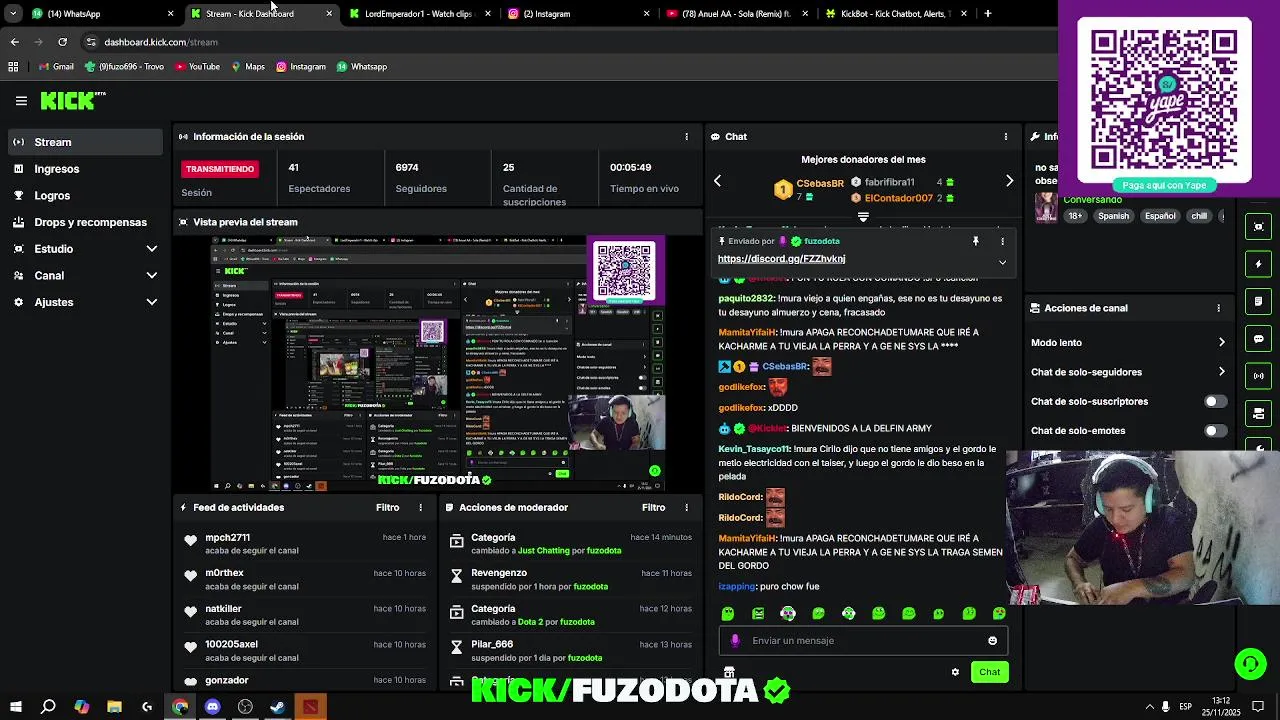Switch to Instagram browser tab
The image size is (1280, 720).
578,14
